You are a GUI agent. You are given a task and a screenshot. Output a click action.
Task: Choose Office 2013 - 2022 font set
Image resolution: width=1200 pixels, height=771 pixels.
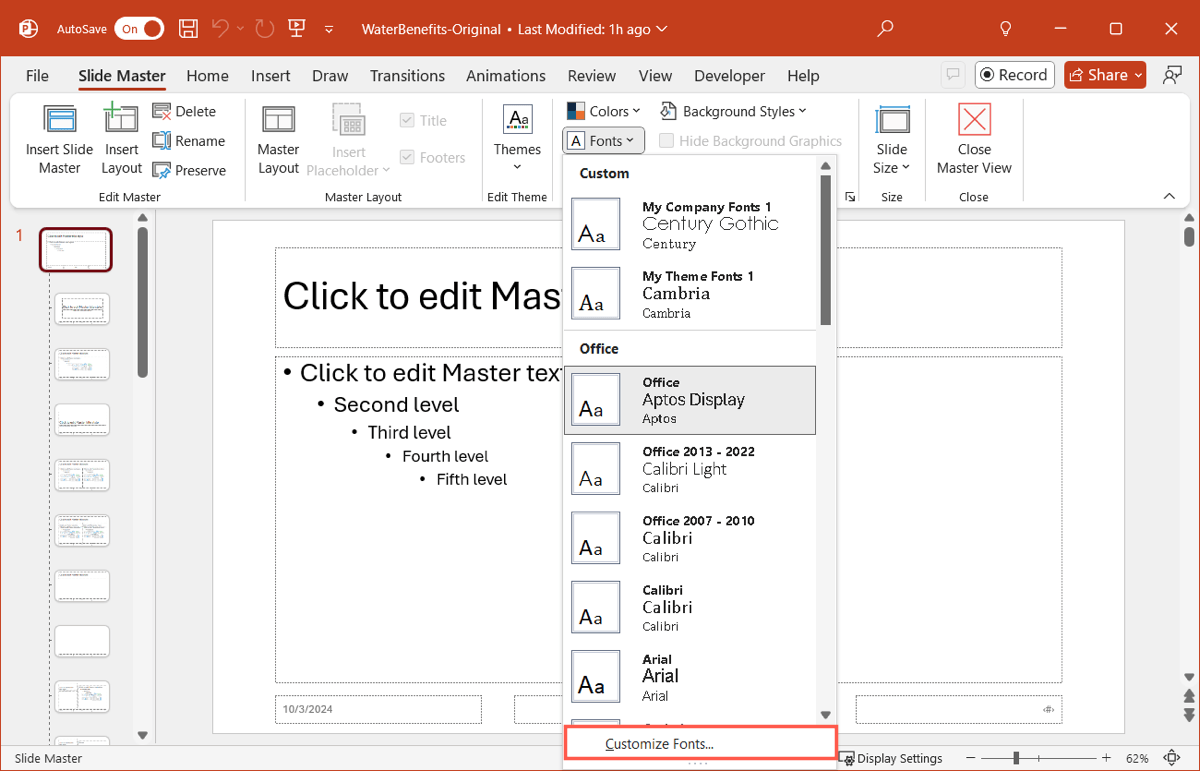pos(690,469)
